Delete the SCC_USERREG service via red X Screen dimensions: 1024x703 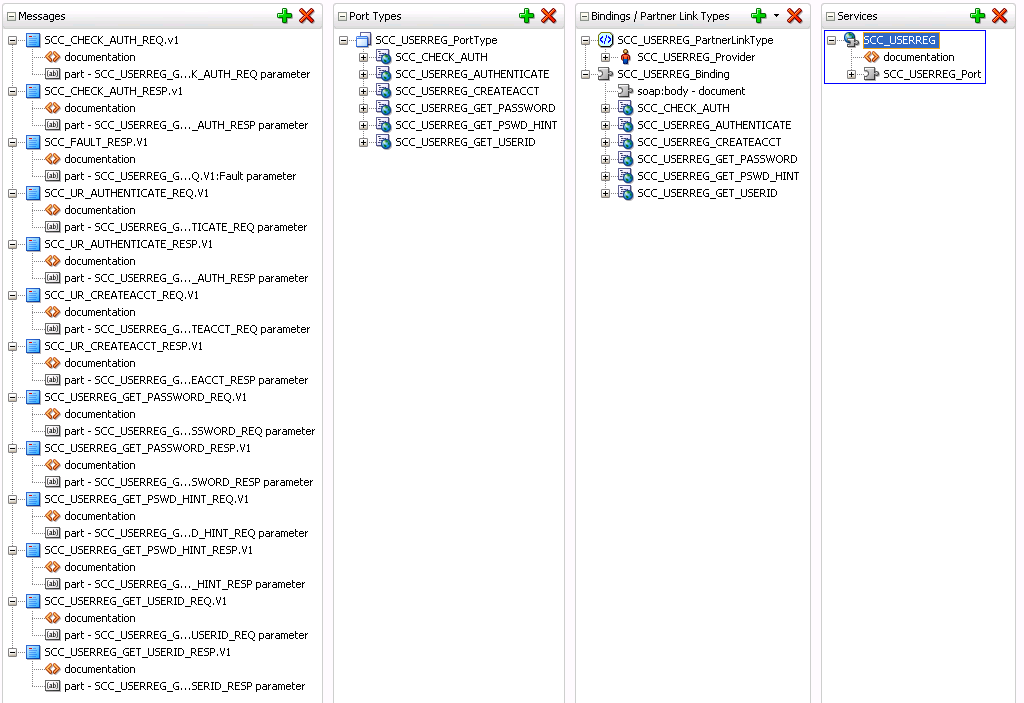tap(998, 16)
